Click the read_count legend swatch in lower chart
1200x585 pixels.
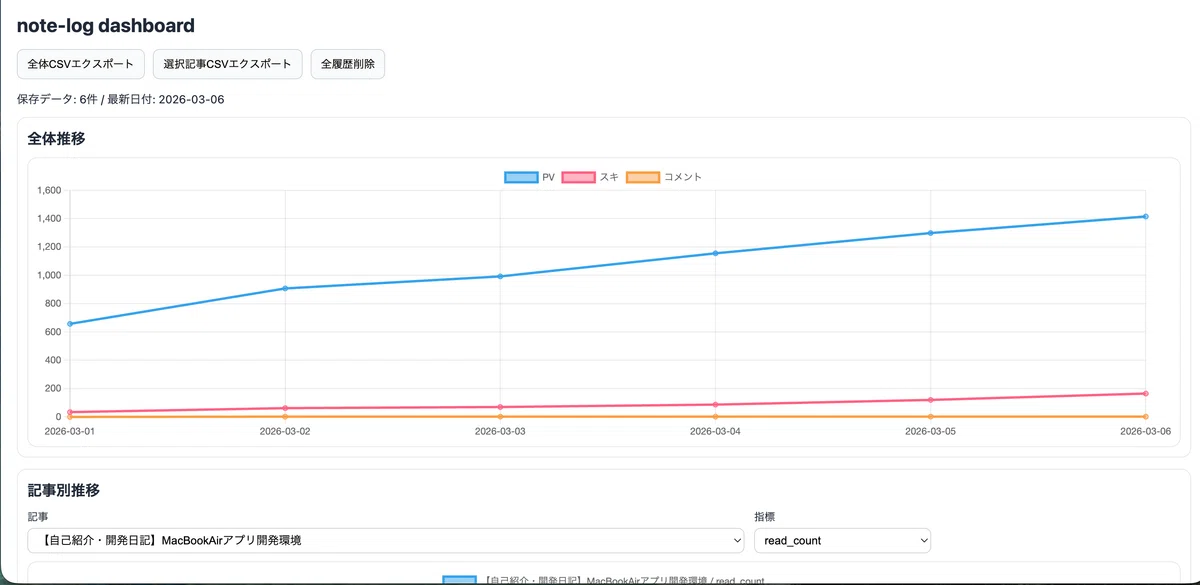(459, 581)
